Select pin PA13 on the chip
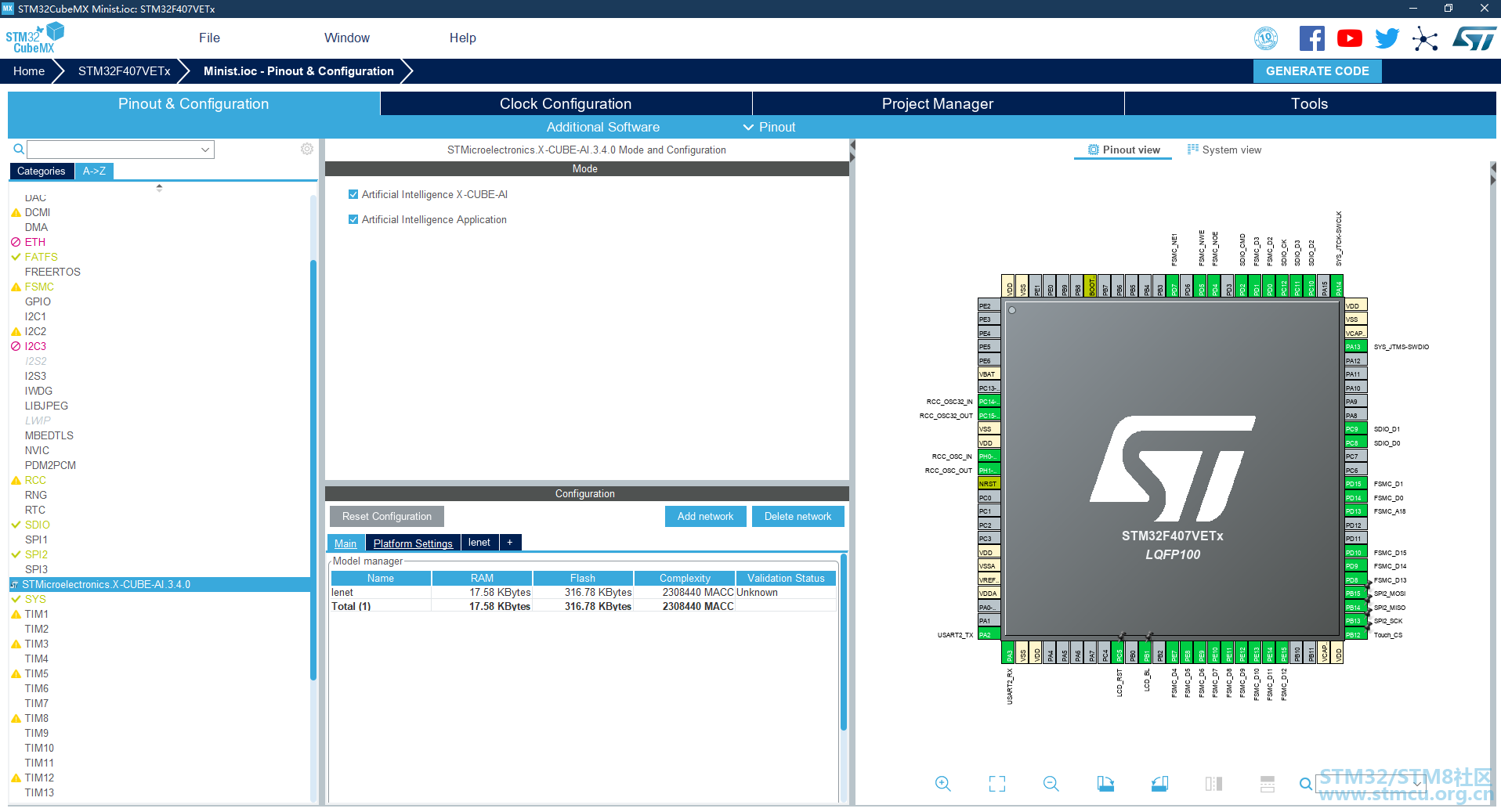Viewport: 1501px width, 812px height. [1356, 347]
